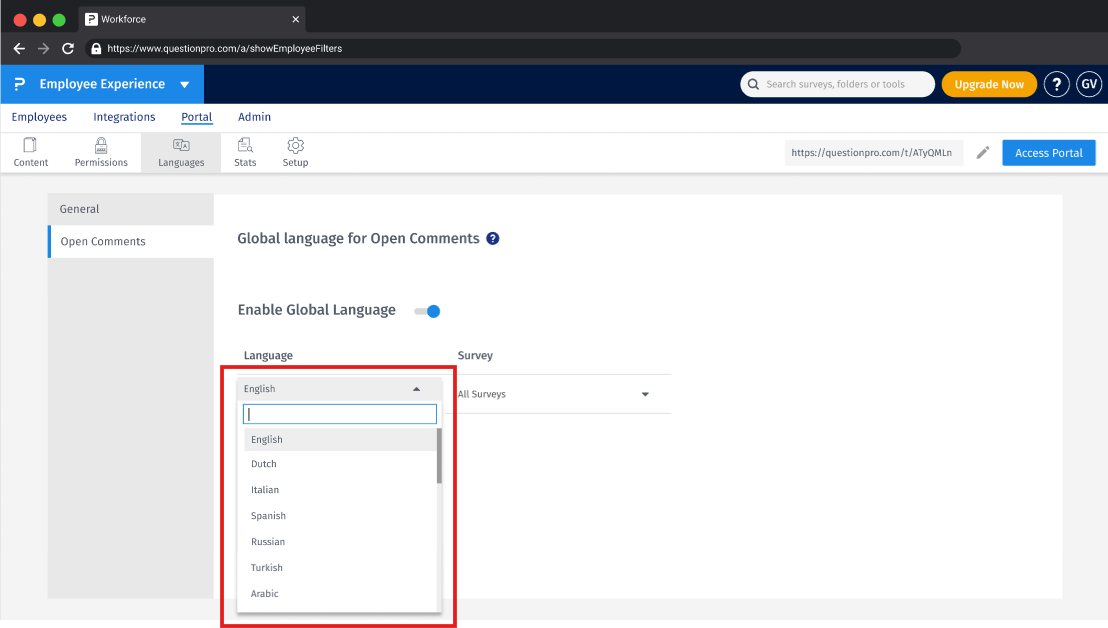Click the help icon beside Open Comments heading
This screenshot has width=1108, height=628.
point(492,239)
